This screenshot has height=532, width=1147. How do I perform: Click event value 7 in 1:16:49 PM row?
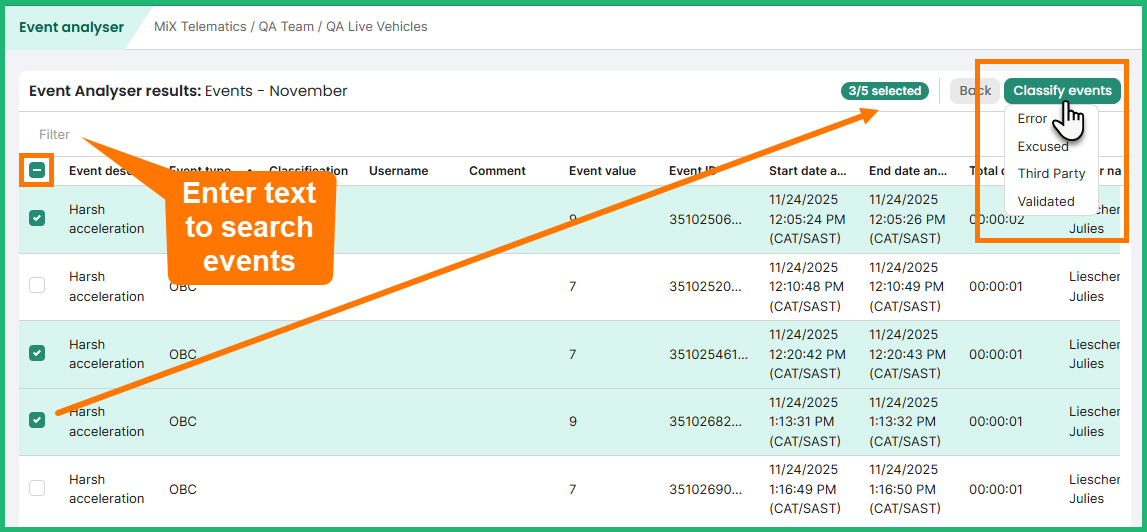coord(573,489)
